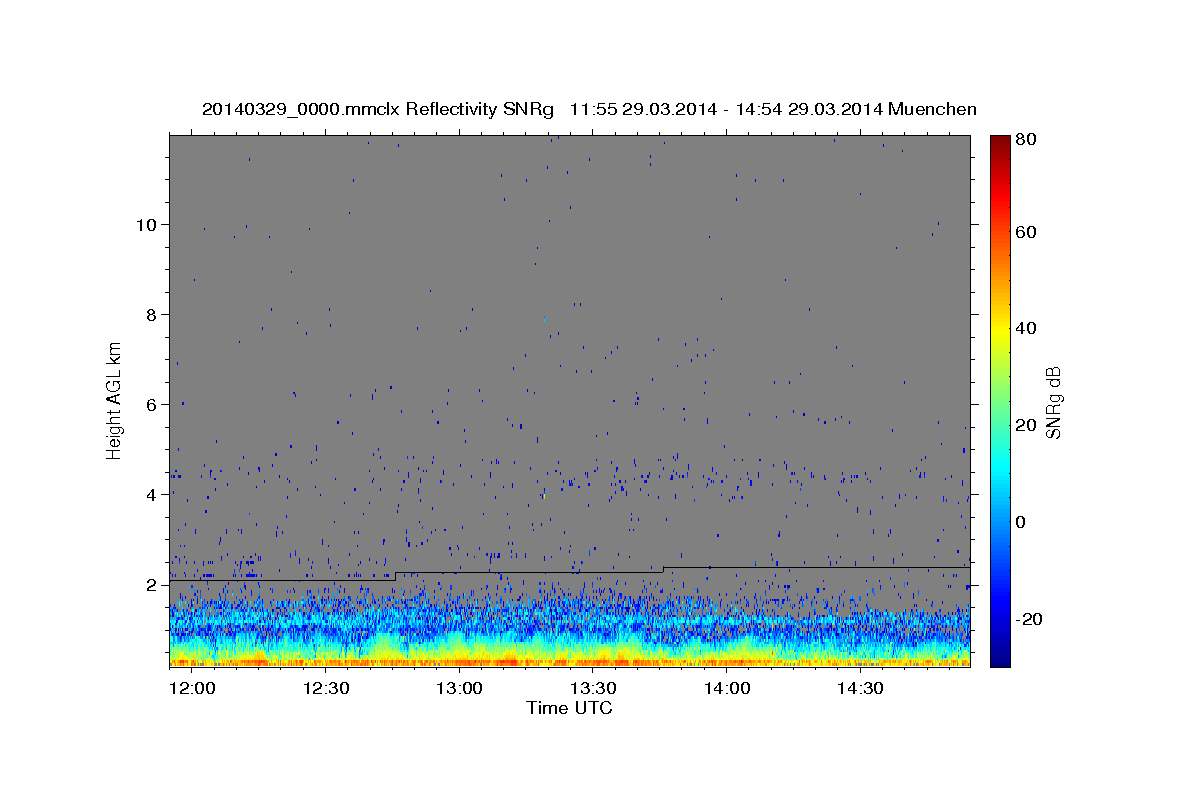This screenshot has width=1200, height=800.
Task: Click the colorbar value -20
Action: [1028, 619]
